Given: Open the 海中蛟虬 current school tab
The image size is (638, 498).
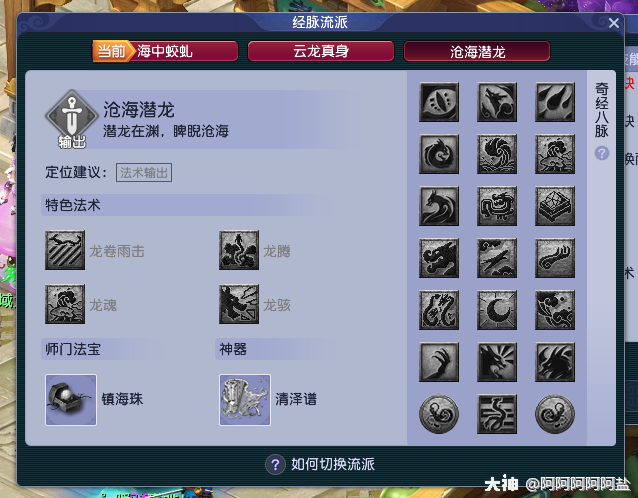Looking at the screenshot, I should pos(165,51).
